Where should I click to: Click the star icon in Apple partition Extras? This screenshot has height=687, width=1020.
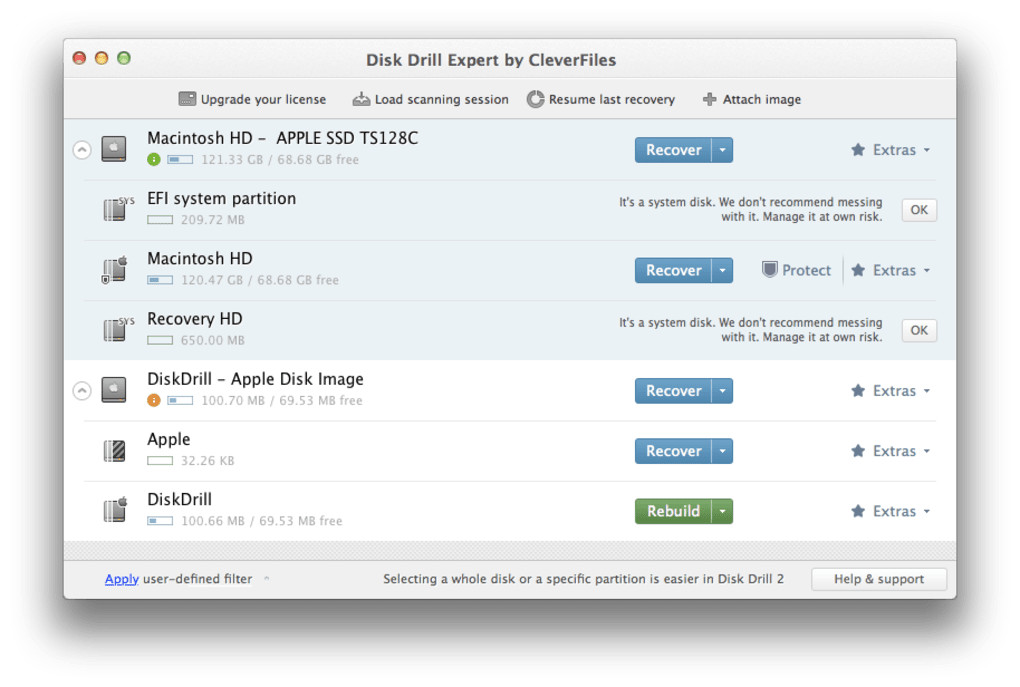point(858,451)
